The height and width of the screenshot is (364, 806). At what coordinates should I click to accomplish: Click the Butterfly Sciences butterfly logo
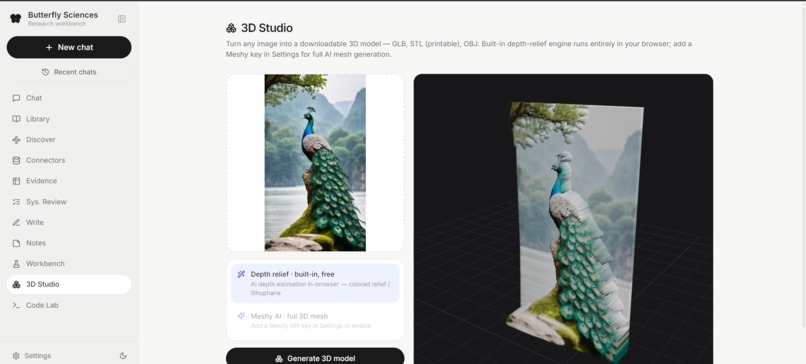[15, 19]
